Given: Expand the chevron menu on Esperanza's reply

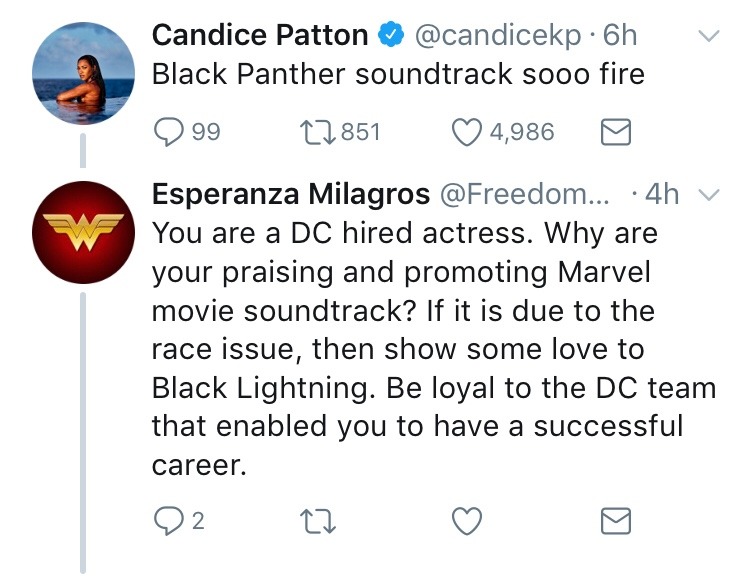Looking at the screenshot, I should click(708, 195).
